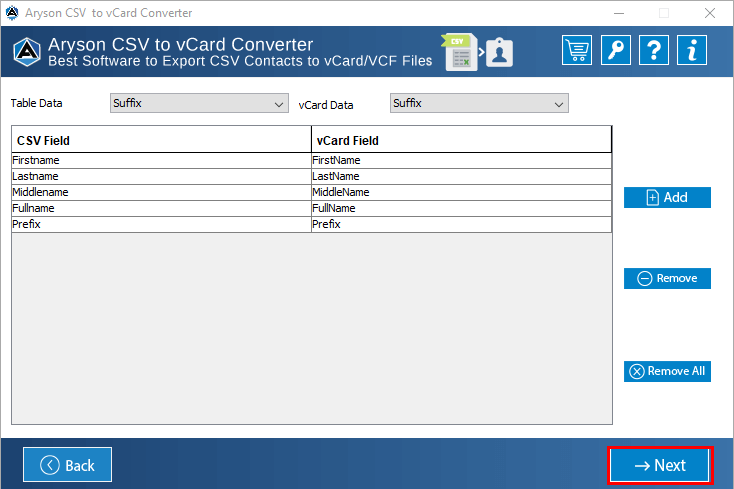Select the Middlename CSV field cell
The image size is (734, 489).
coord(161,192)
